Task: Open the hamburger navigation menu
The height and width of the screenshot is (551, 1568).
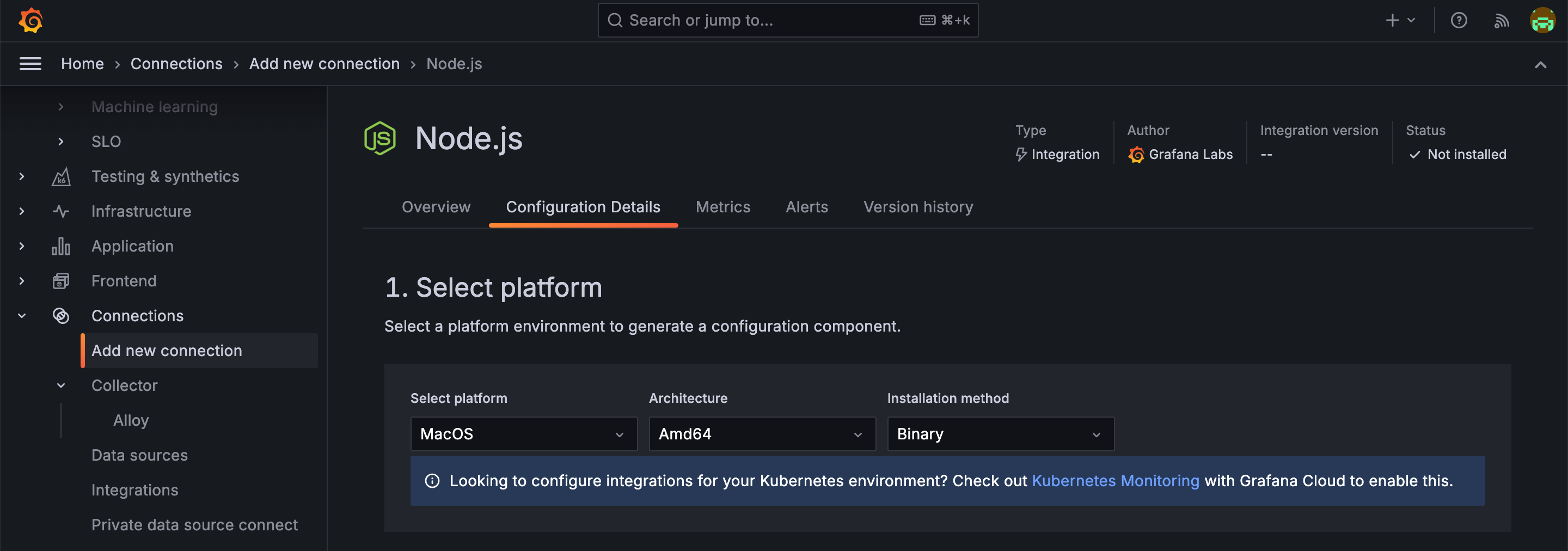Action: pos(30,63)
